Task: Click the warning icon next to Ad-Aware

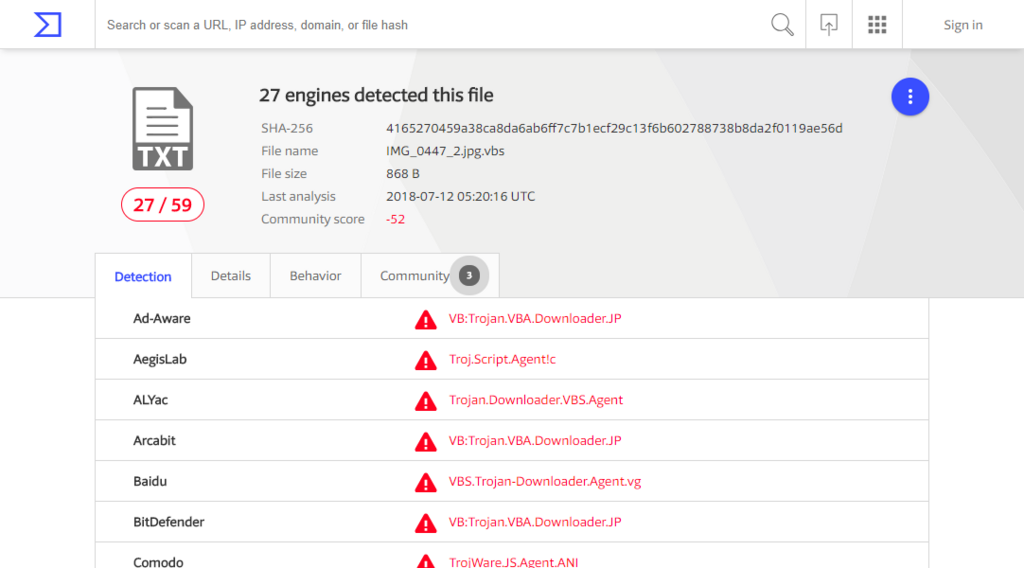Action: (426, 320)
